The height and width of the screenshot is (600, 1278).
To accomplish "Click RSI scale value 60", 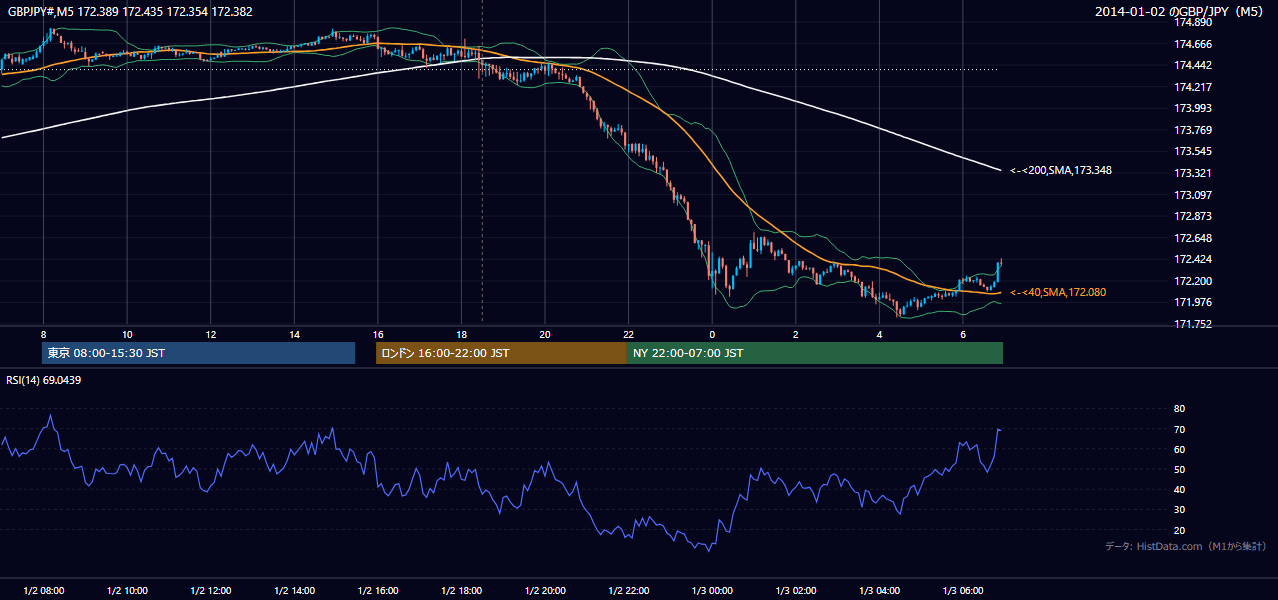I will pos(1179,449).
